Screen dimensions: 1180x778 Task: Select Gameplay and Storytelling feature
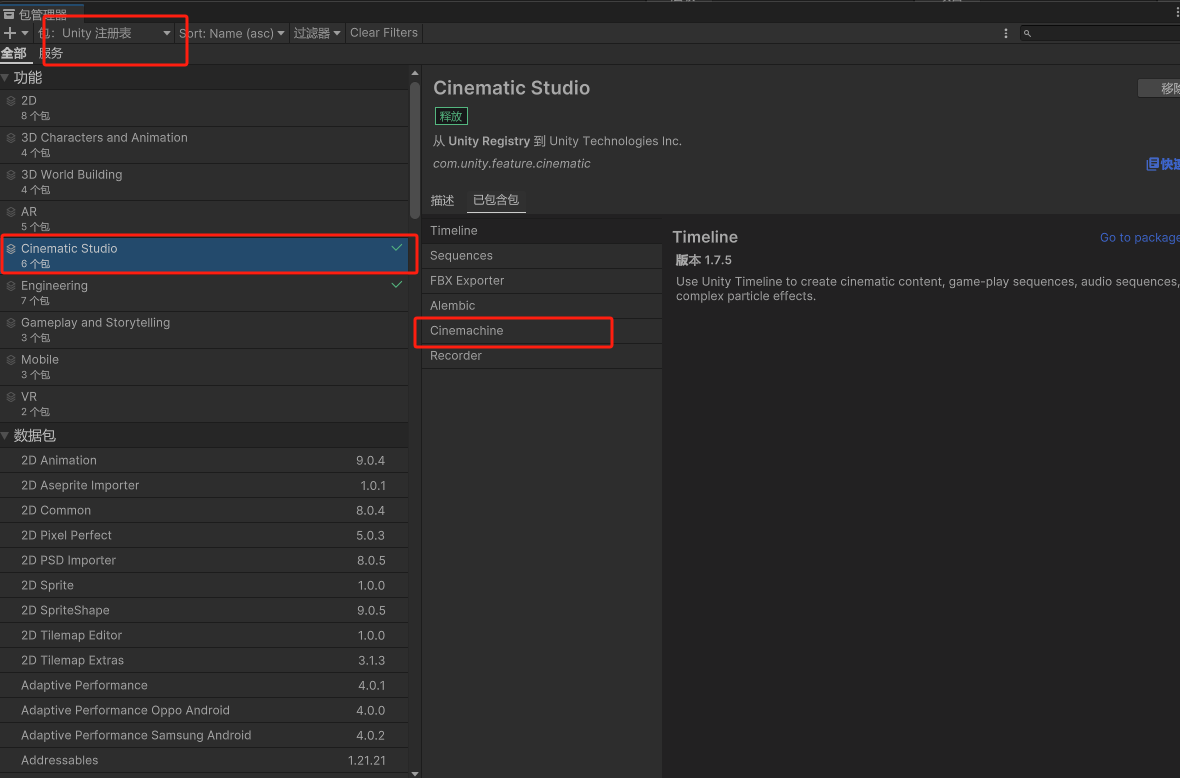(205, 330)
